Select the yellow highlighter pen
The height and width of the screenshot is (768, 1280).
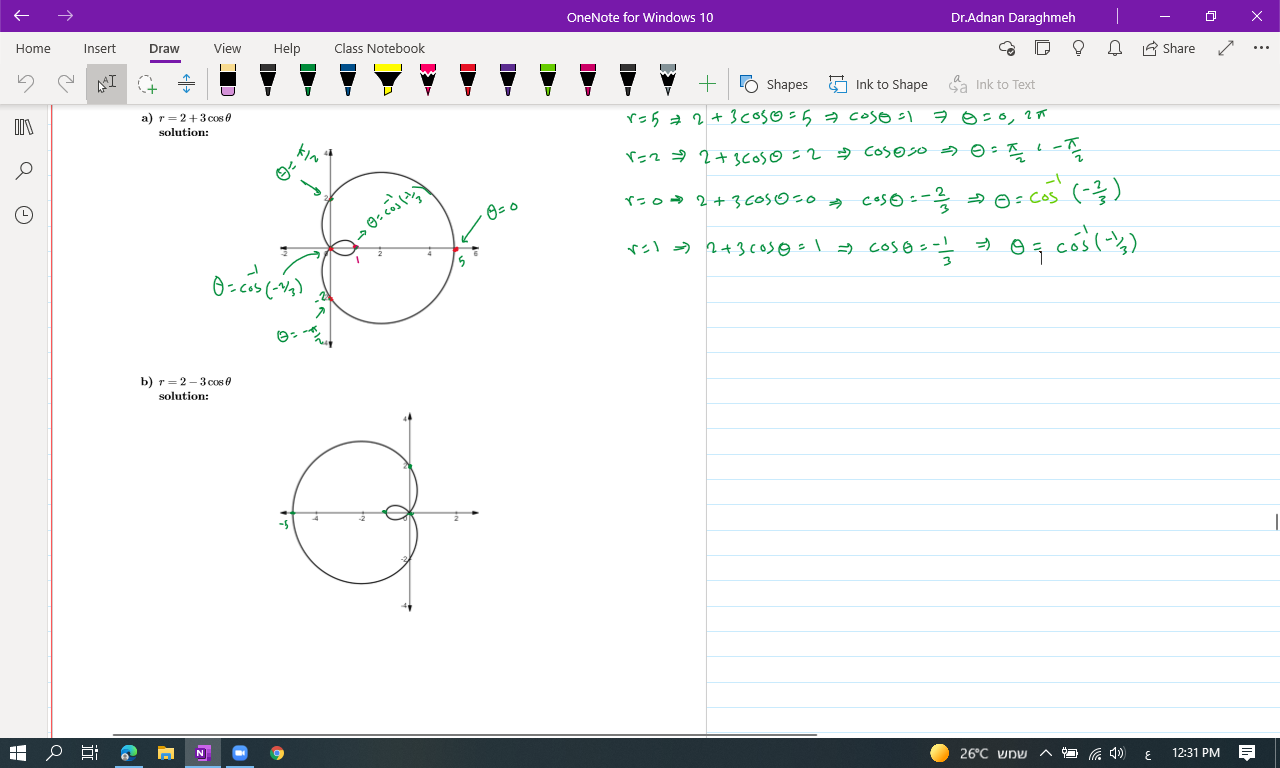pos(388,81)
